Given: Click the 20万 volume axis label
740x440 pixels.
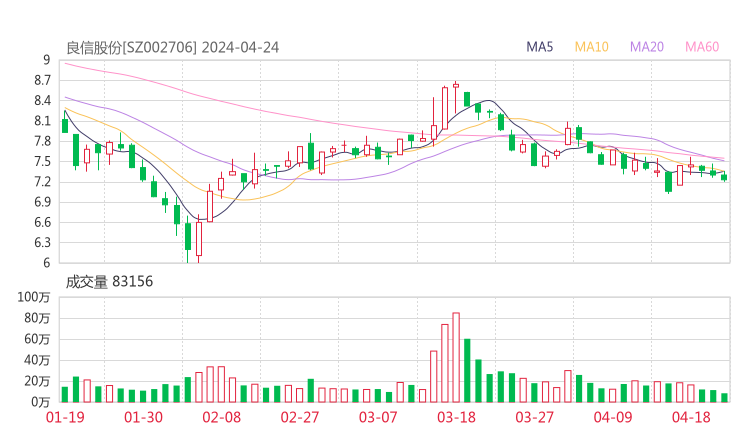Looking at the screenshot, I should tap(37, 381).
